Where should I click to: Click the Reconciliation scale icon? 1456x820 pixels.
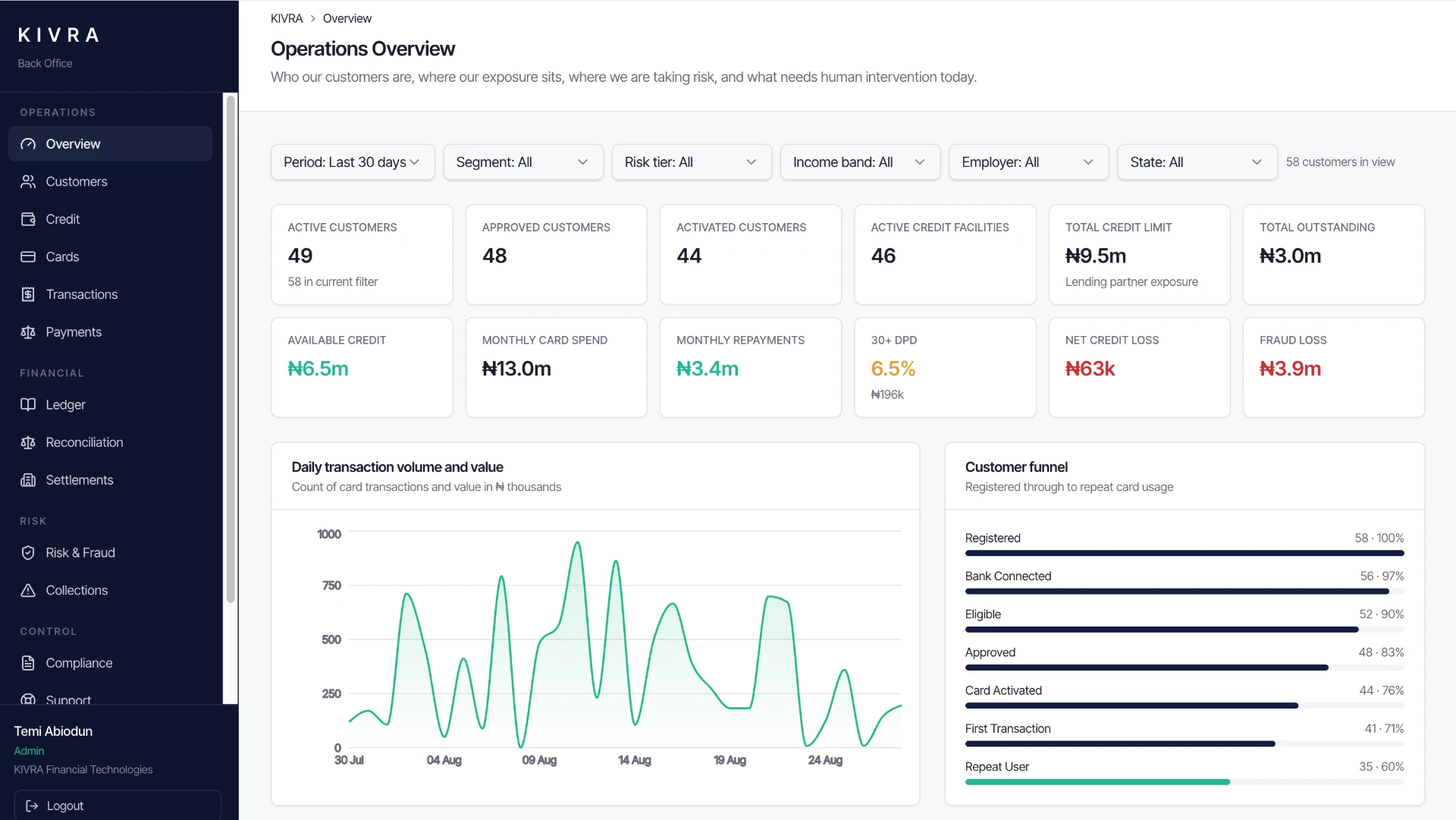28,442
